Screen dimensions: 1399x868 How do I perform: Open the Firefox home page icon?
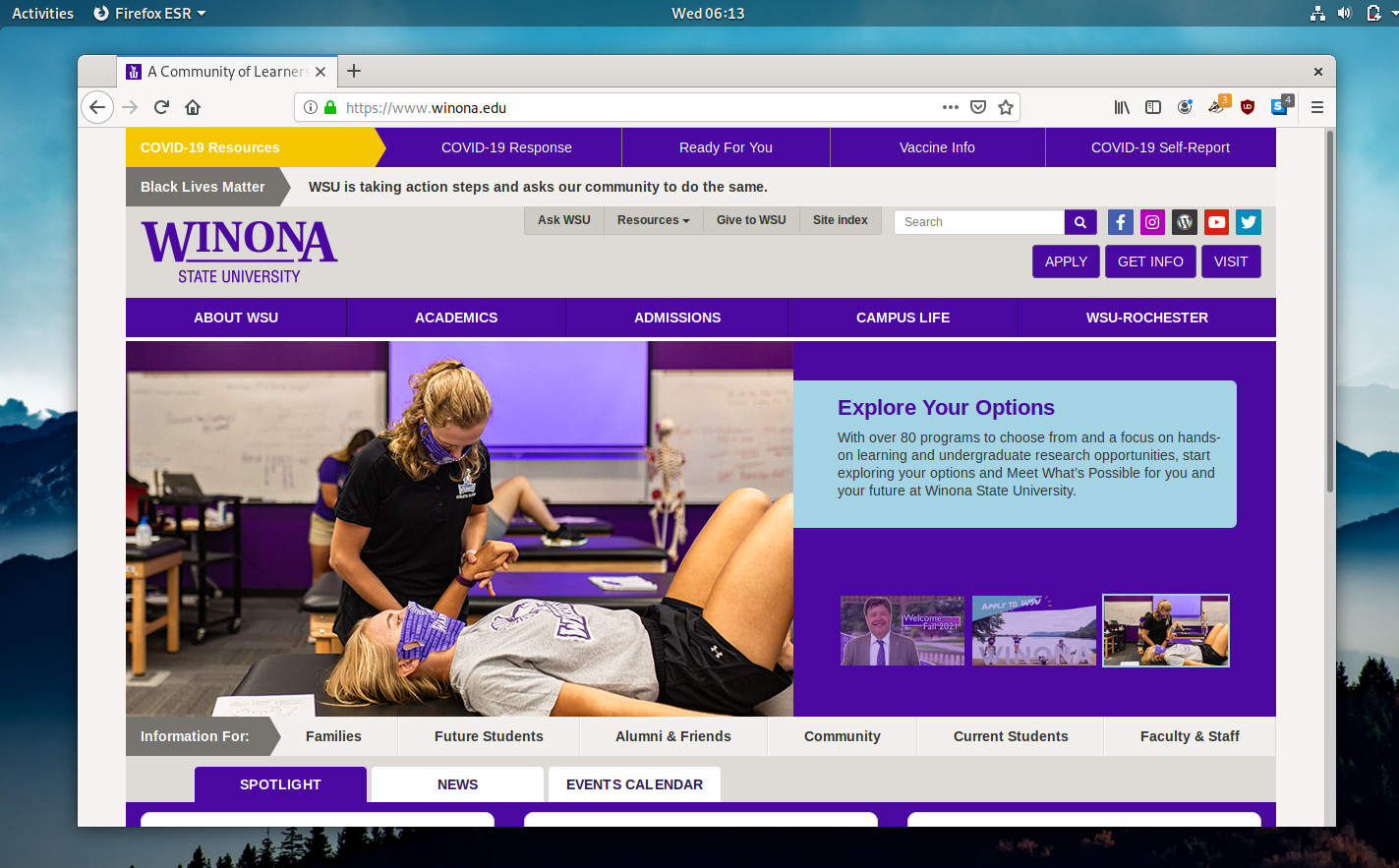click(193, 107)
